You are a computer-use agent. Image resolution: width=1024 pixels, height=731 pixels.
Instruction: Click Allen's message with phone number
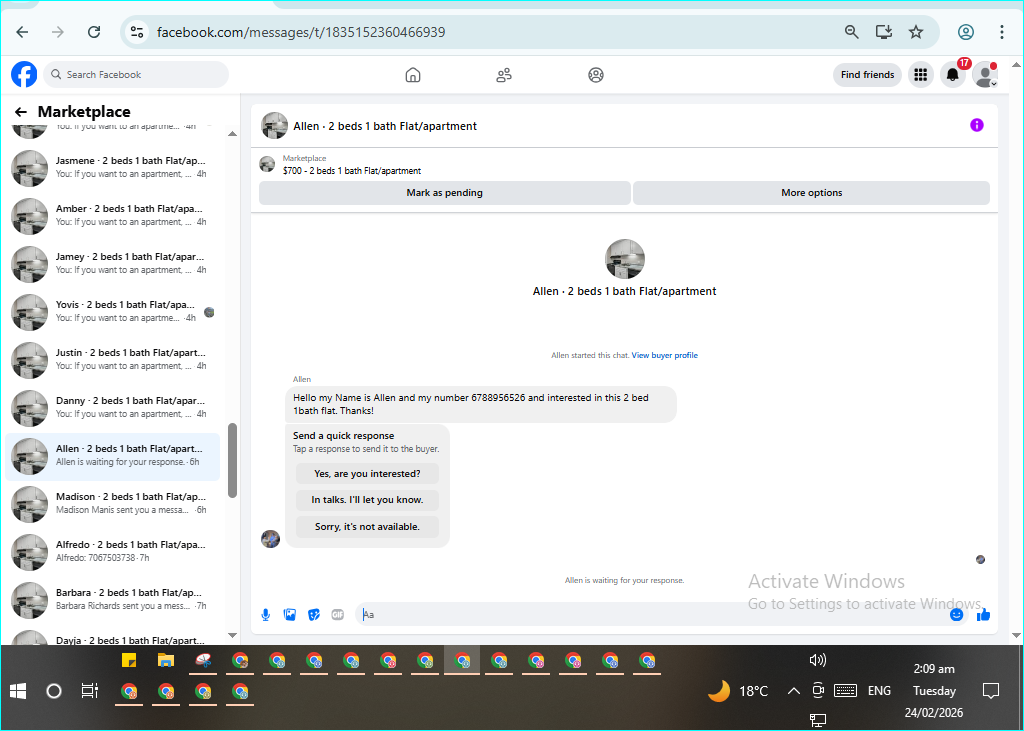tap(481, 404)
